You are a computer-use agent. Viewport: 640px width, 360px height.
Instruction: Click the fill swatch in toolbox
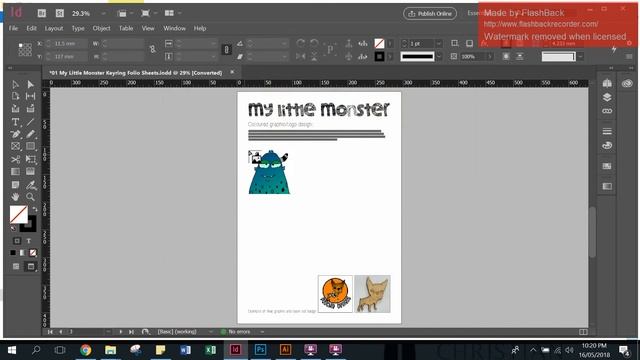tap(18, 214)
